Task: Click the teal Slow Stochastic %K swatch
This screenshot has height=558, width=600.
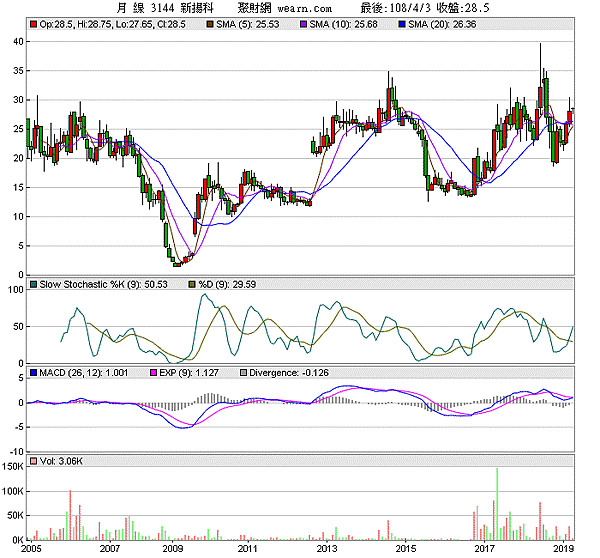Action: (x=33, y=284)
